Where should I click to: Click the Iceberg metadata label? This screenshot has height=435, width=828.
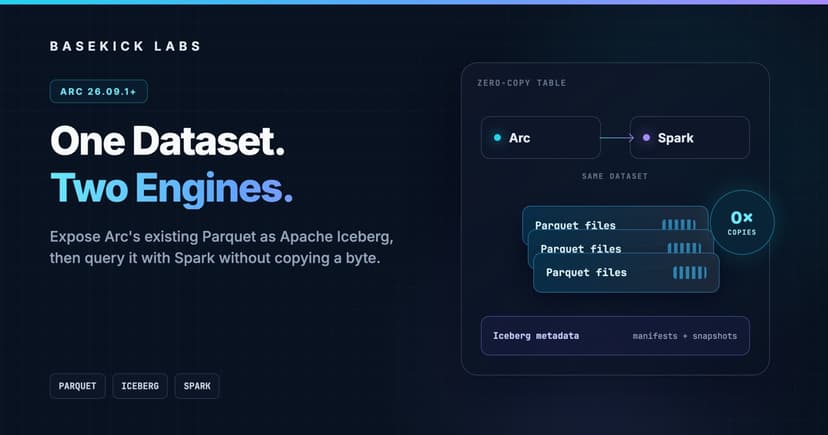pos(536,336)
